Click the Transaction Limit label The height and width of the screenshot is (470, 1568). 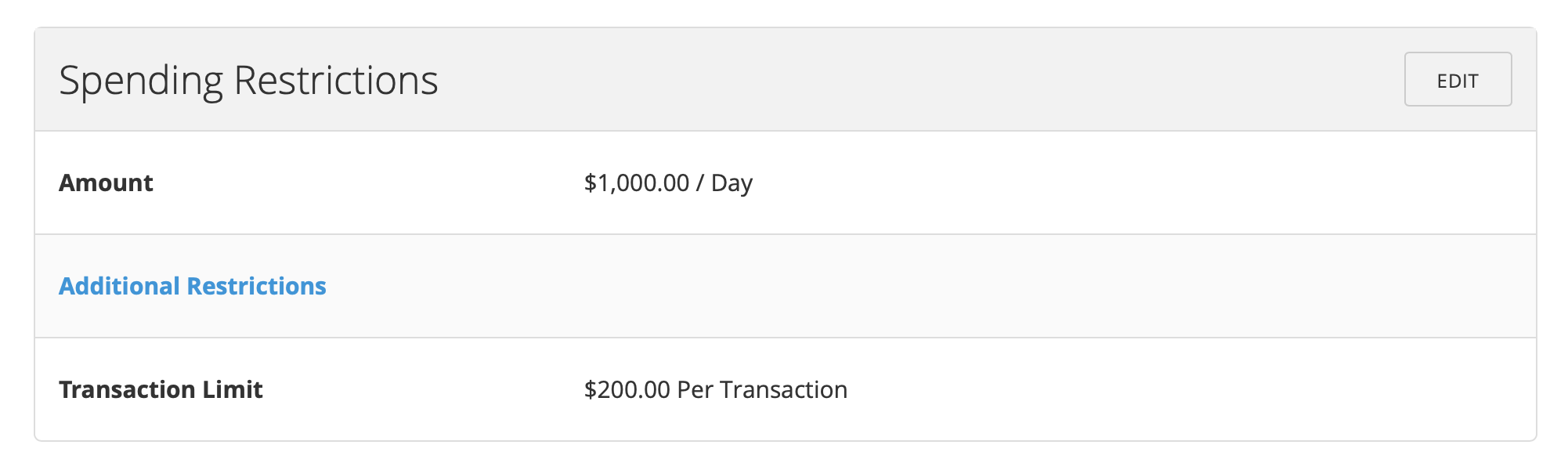(161, 389)
